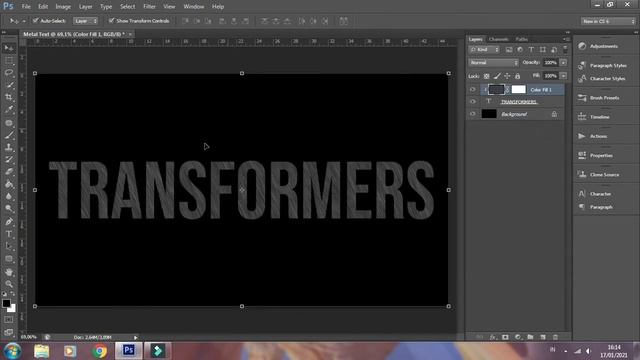Screen dimensions: 640x360
Task: Open the Layers panel flyout menu
Action: 567,40
